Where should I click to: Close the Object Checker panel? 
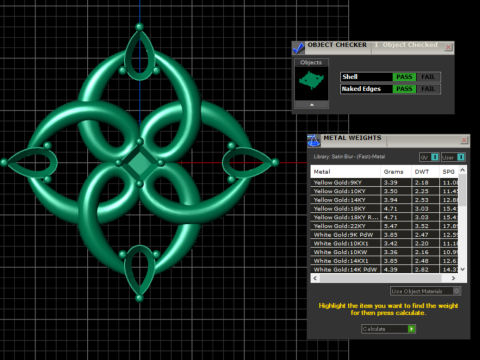[x=448, y=47]
